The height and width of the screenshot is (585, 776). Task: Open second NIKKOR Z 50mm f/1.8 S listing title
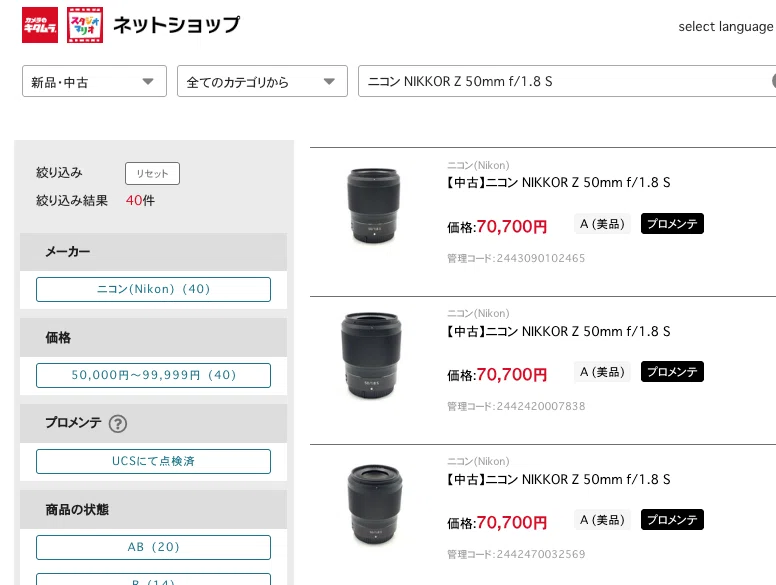tap(559, 331)
